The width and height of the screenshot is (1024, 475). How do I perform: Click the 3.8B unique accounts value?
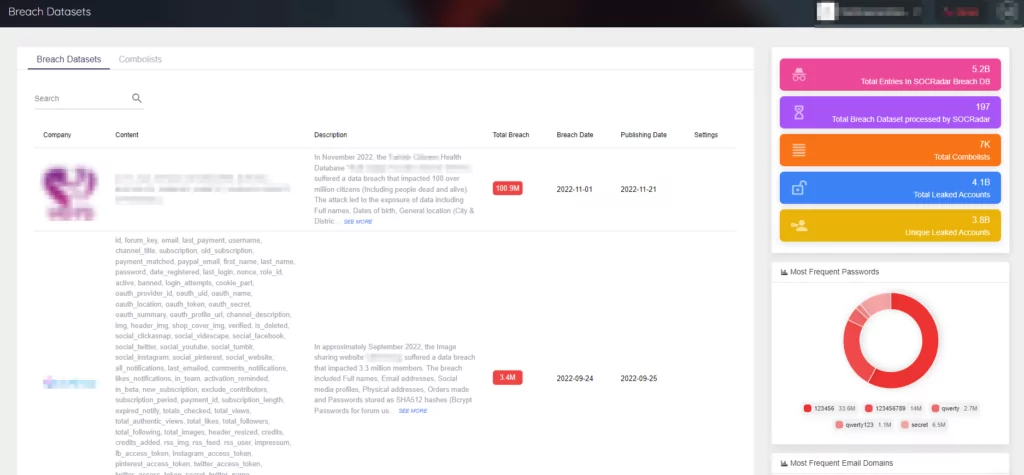[x=981, y=220]
